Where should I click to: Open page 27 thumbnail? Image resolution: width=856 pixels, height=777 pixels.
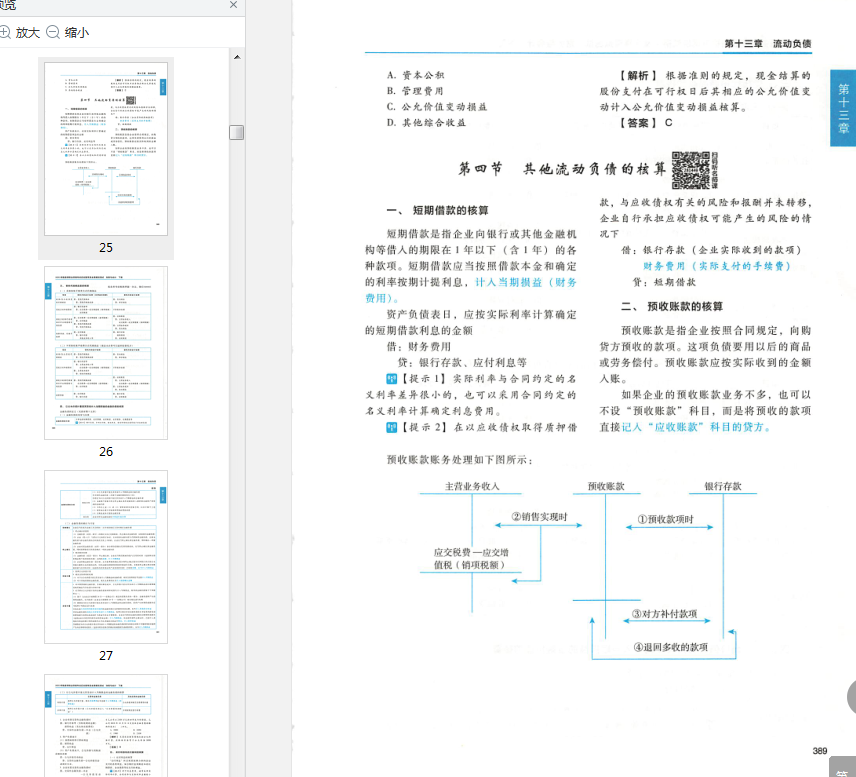coord(106,557)
